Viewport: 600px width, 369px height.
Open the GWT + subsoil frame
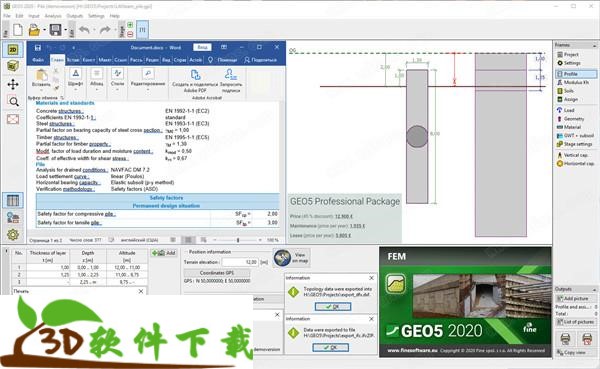tap(575, 136)
